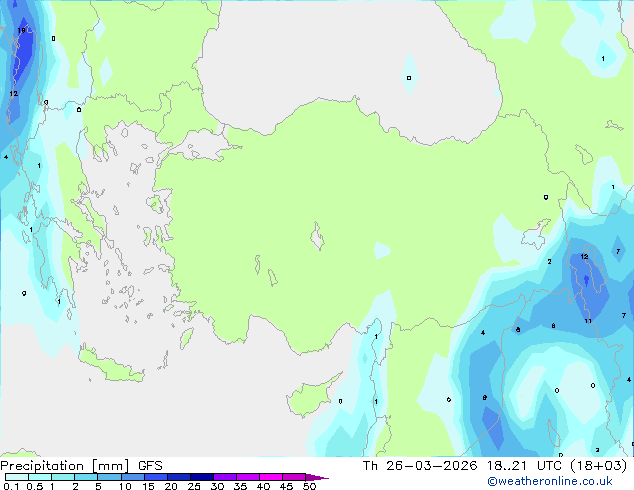The image size is (634, 490).
Task: Click the 'Precipitation [mm] GFS' title text
Action: click(81, 466)
